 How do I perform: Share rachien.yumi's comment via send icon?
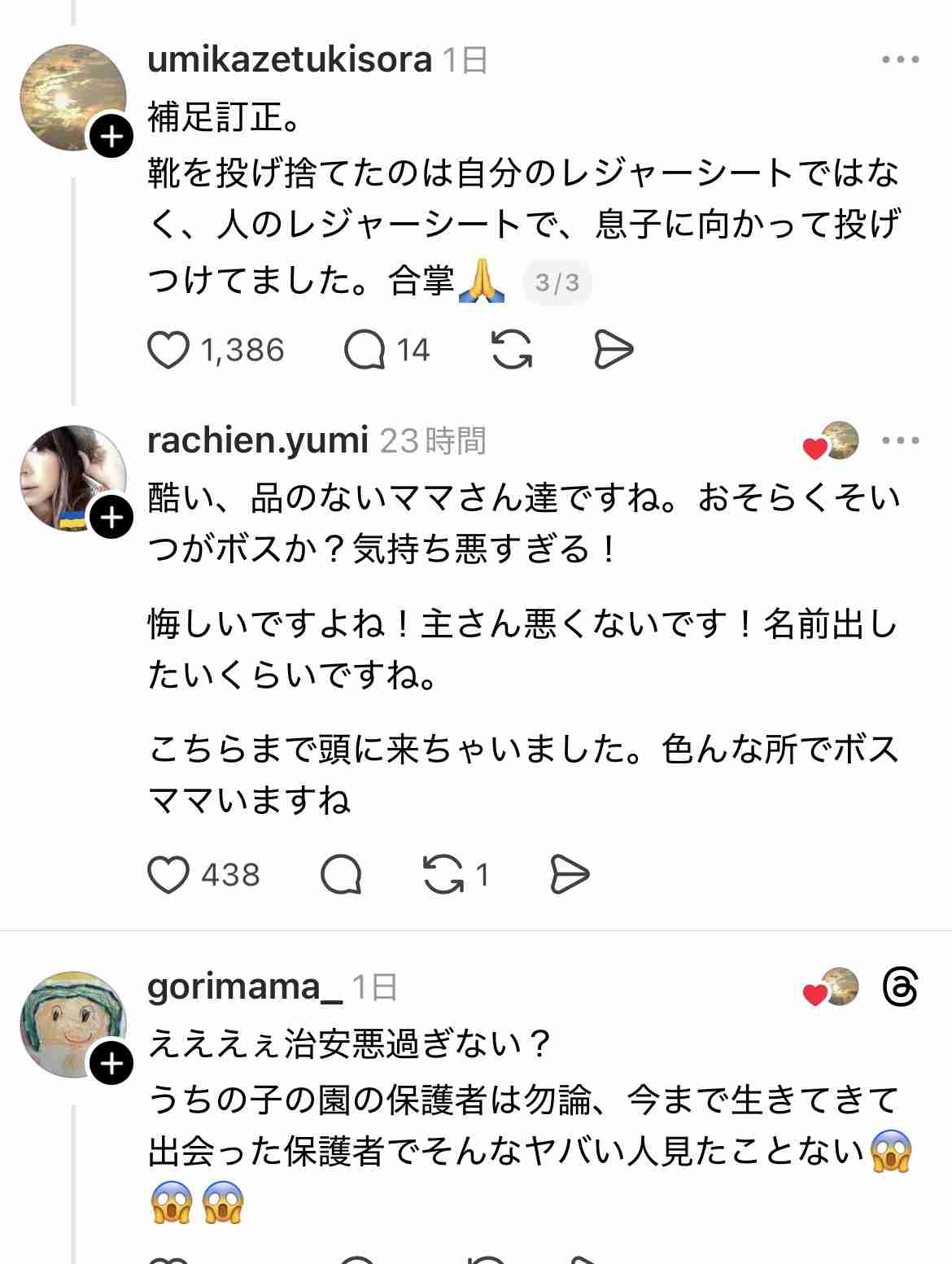[x=570, y=875]
